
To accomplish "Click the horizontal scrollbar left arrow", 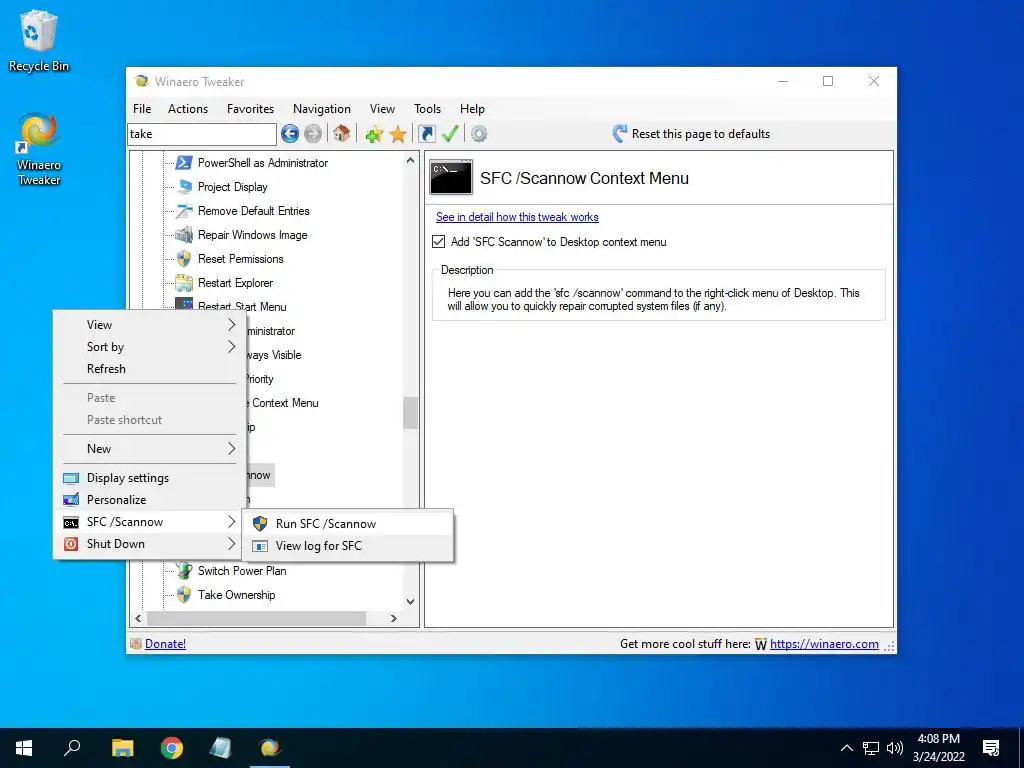I will pos(138,618).
